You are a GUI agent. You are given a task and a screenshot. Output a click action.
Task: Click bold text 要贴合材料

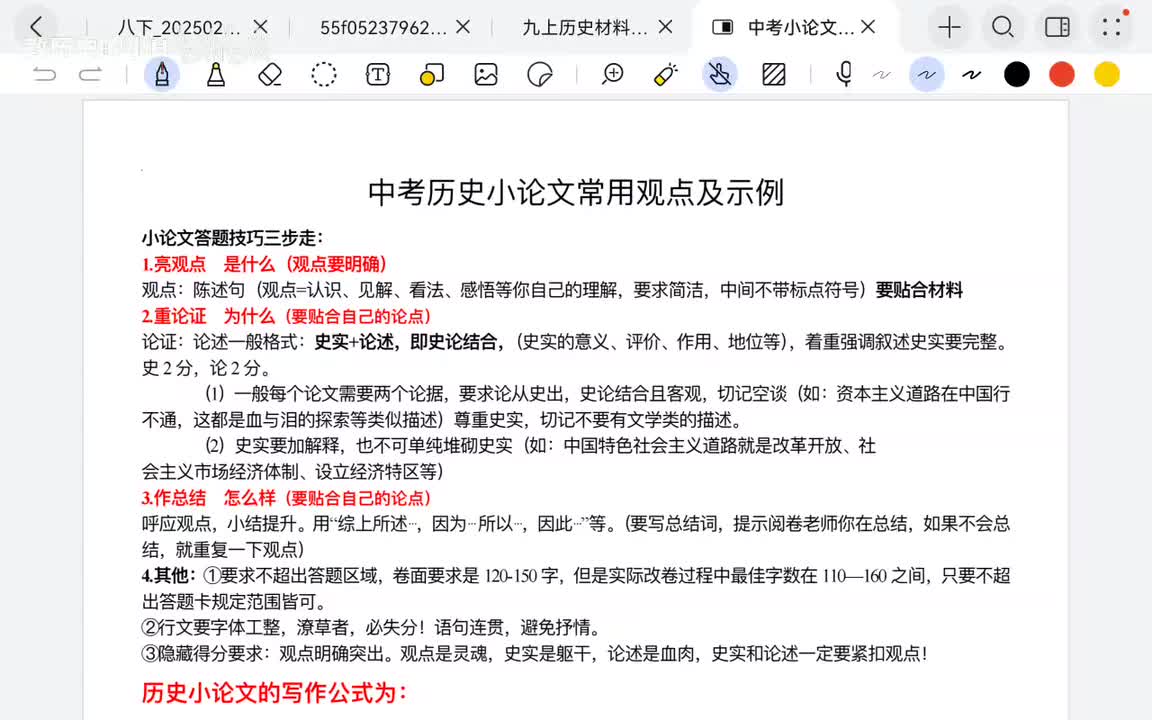pos(919,290)
